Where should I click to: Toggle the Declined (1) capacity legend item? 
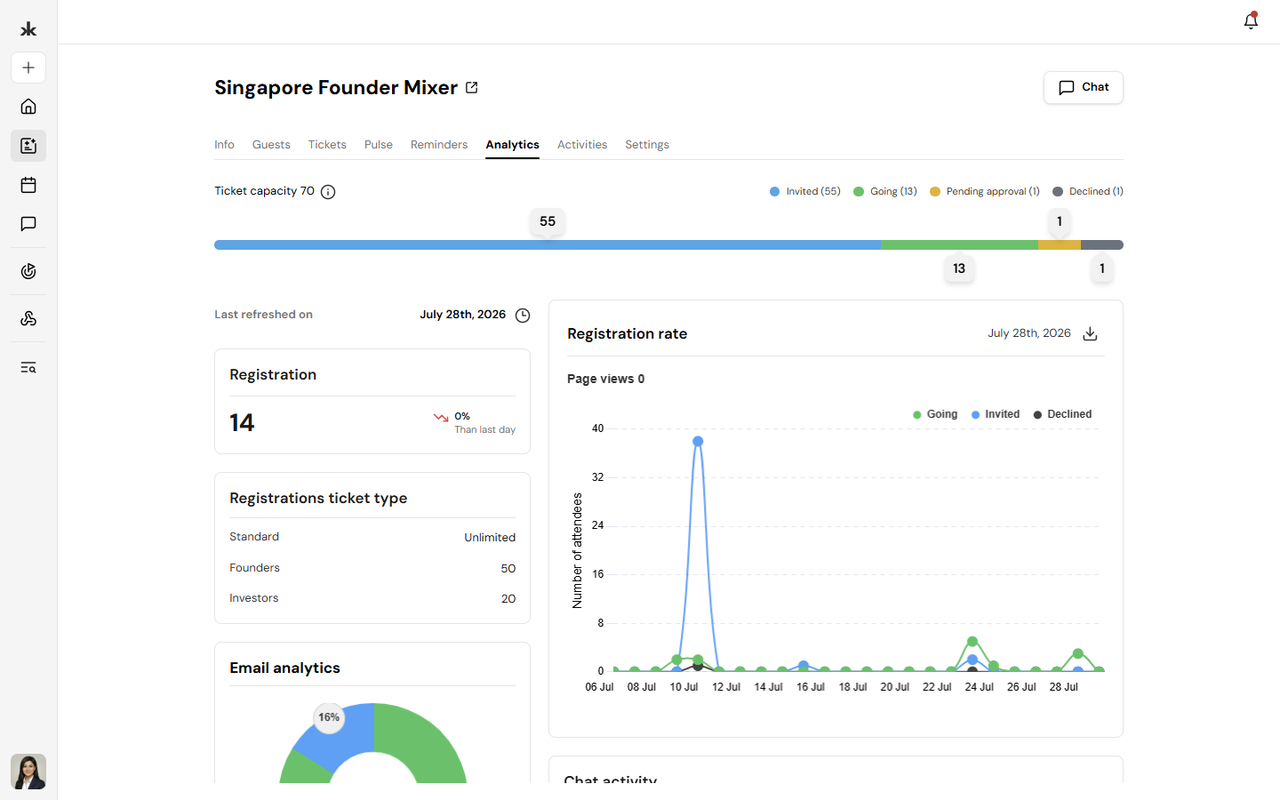pos(1088,191)
